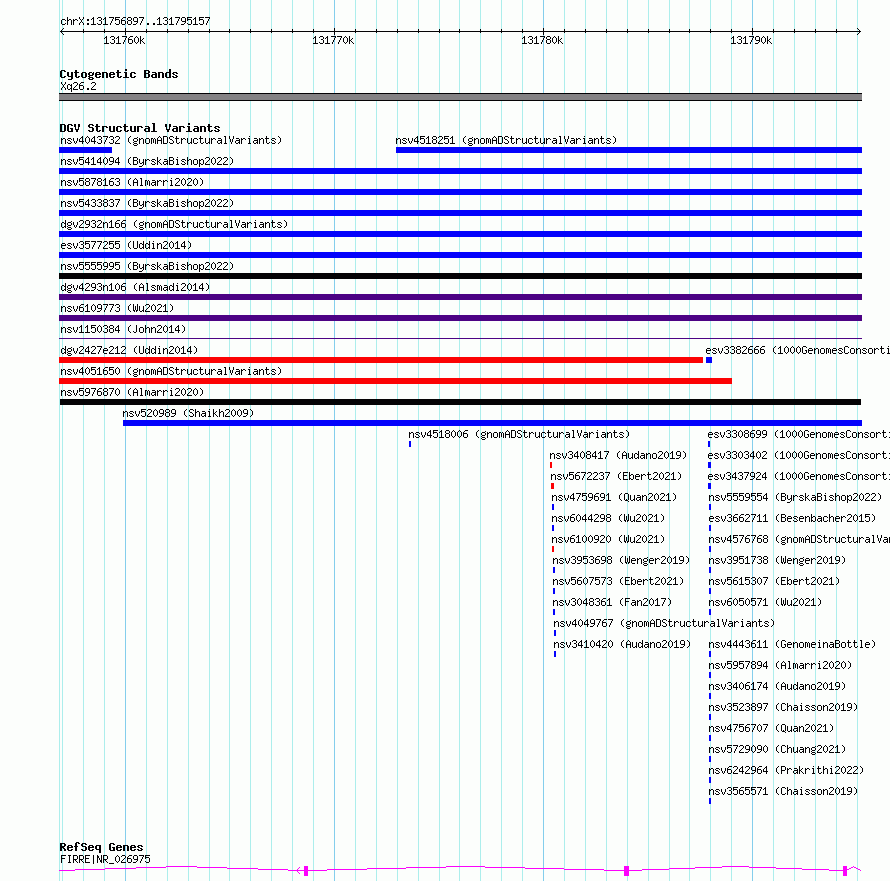Select nsv4518006 gnomAD variant label
The width and height of the screenshot is (890, 881).
tap(519, 434)
